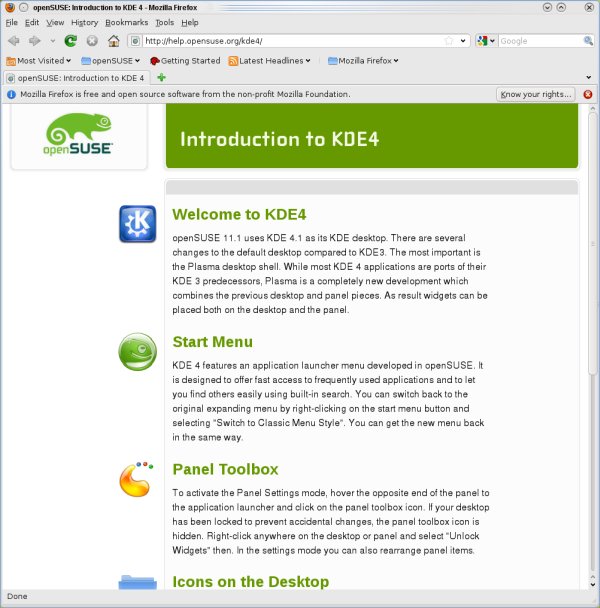The width and height of the screenshot is (600, 608).
Task: Click the Forward navigation arrow
Action: (35, 41)
